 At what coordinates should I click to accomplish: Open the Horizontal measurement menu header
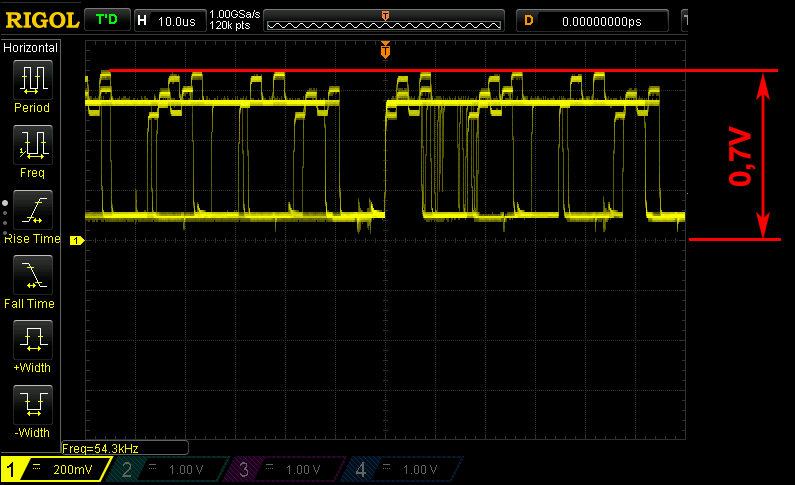pyautogui.click(x=31, y=47)
